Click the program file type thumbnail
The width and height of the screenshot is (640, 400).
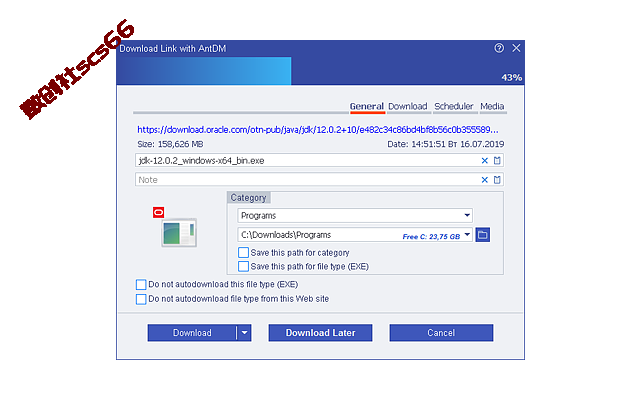click(x=179, y=233)
